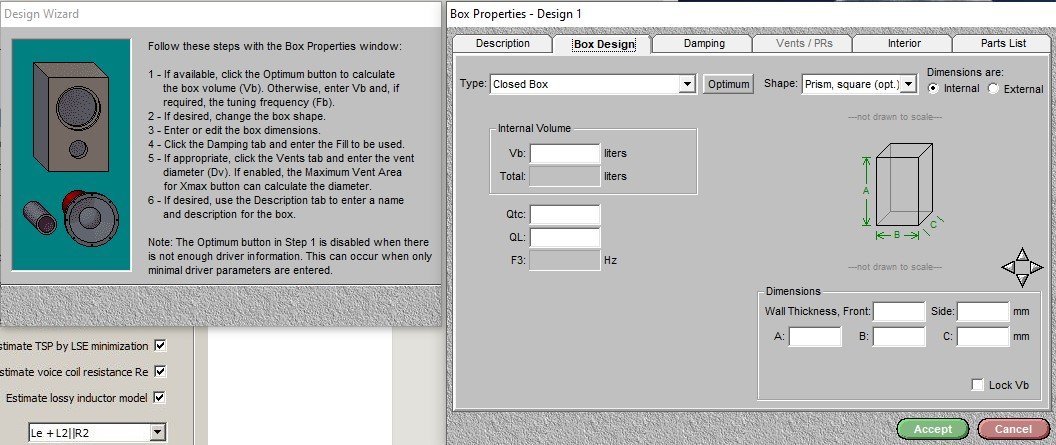Viewport: 1056px width, 445px height.
Task: Click the F3 frequency read-only field
Action: [564, 261]
